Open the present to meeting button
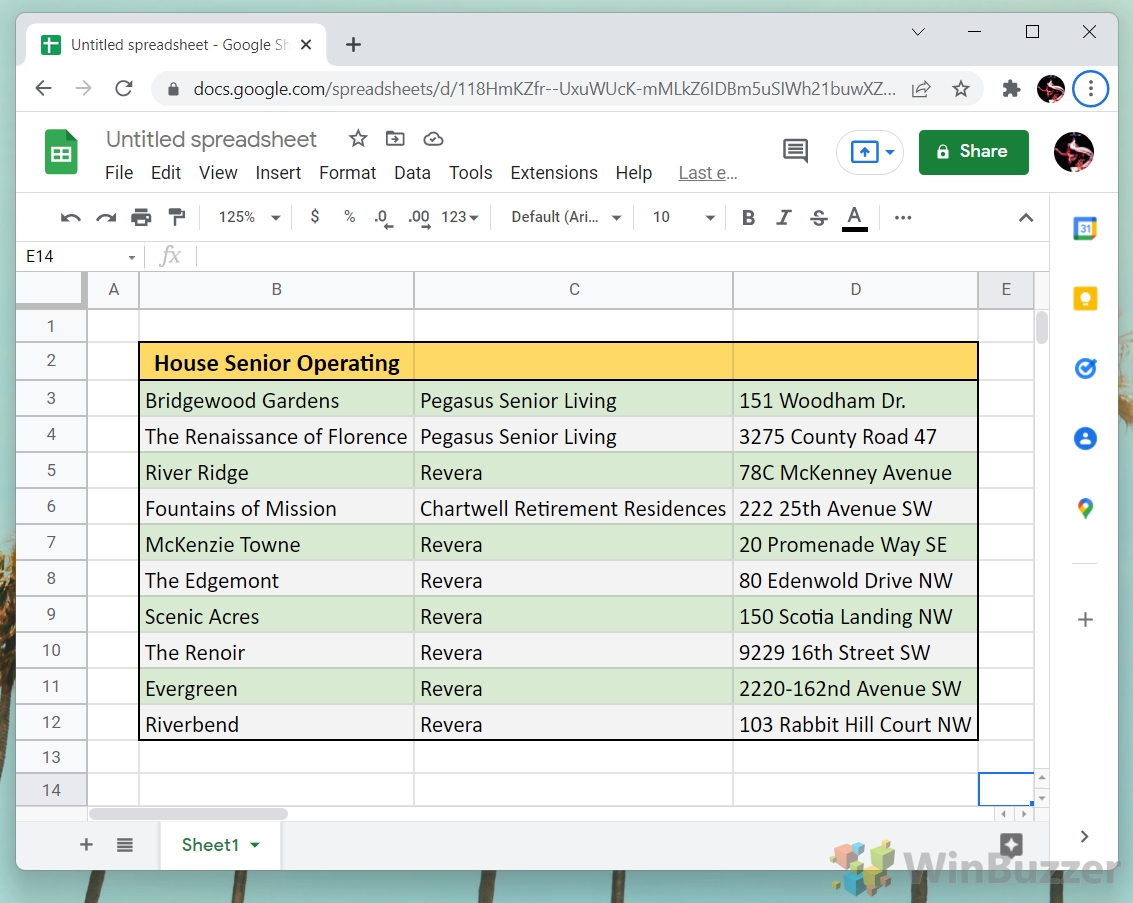 [x=870, y=152]
